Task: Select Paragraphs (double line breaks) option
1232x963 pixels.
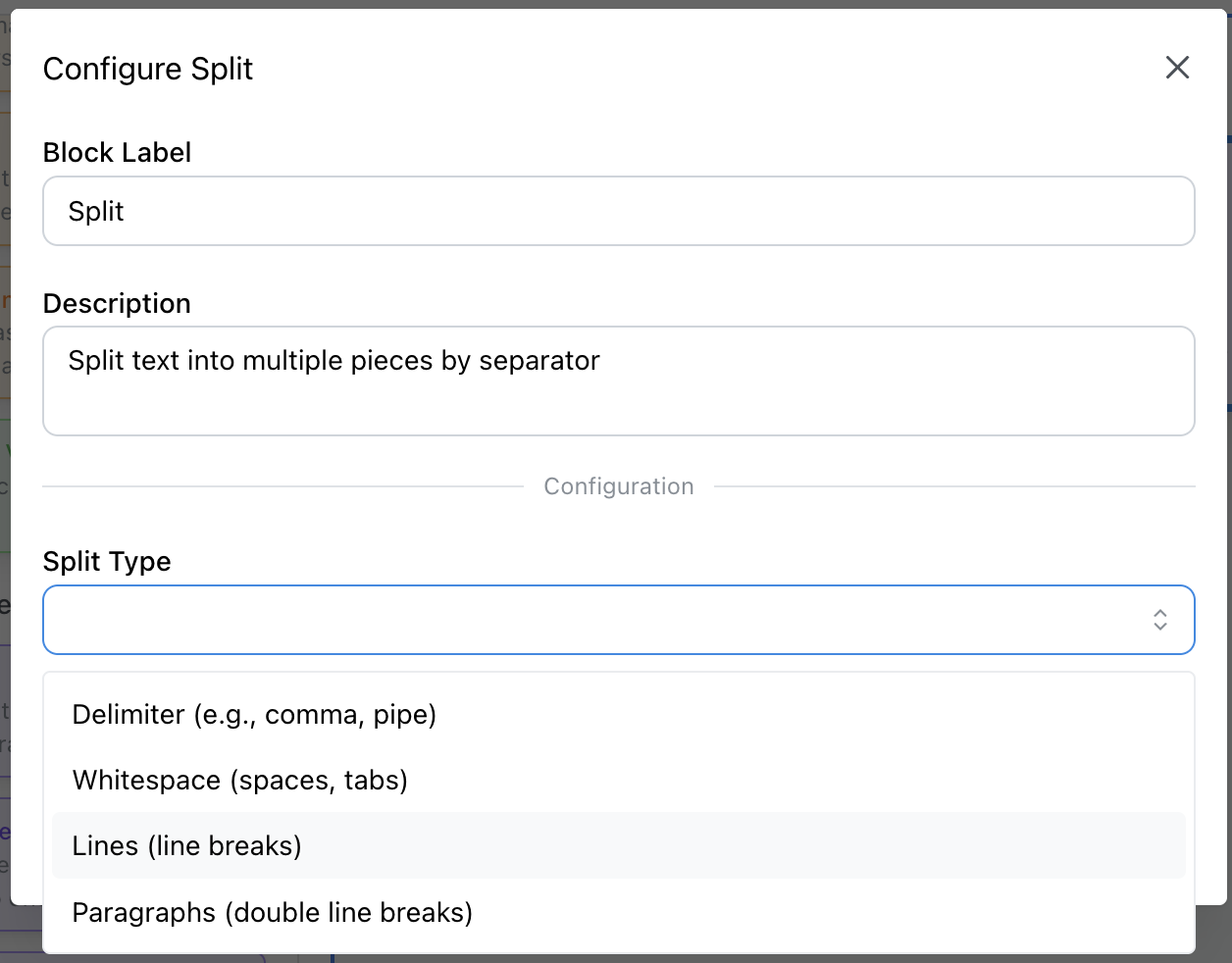Action: click(273, 912)
